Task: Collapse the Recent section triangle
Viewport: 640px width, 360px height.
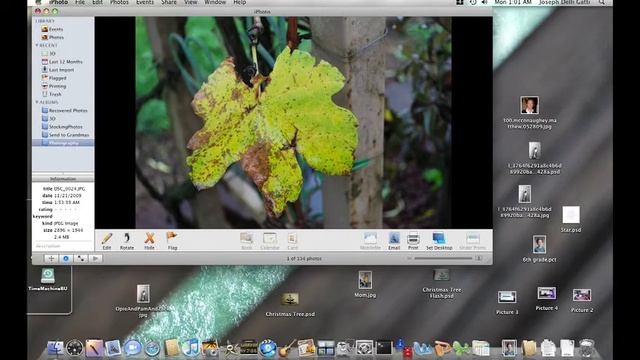Action: click(x=37, y=45)
